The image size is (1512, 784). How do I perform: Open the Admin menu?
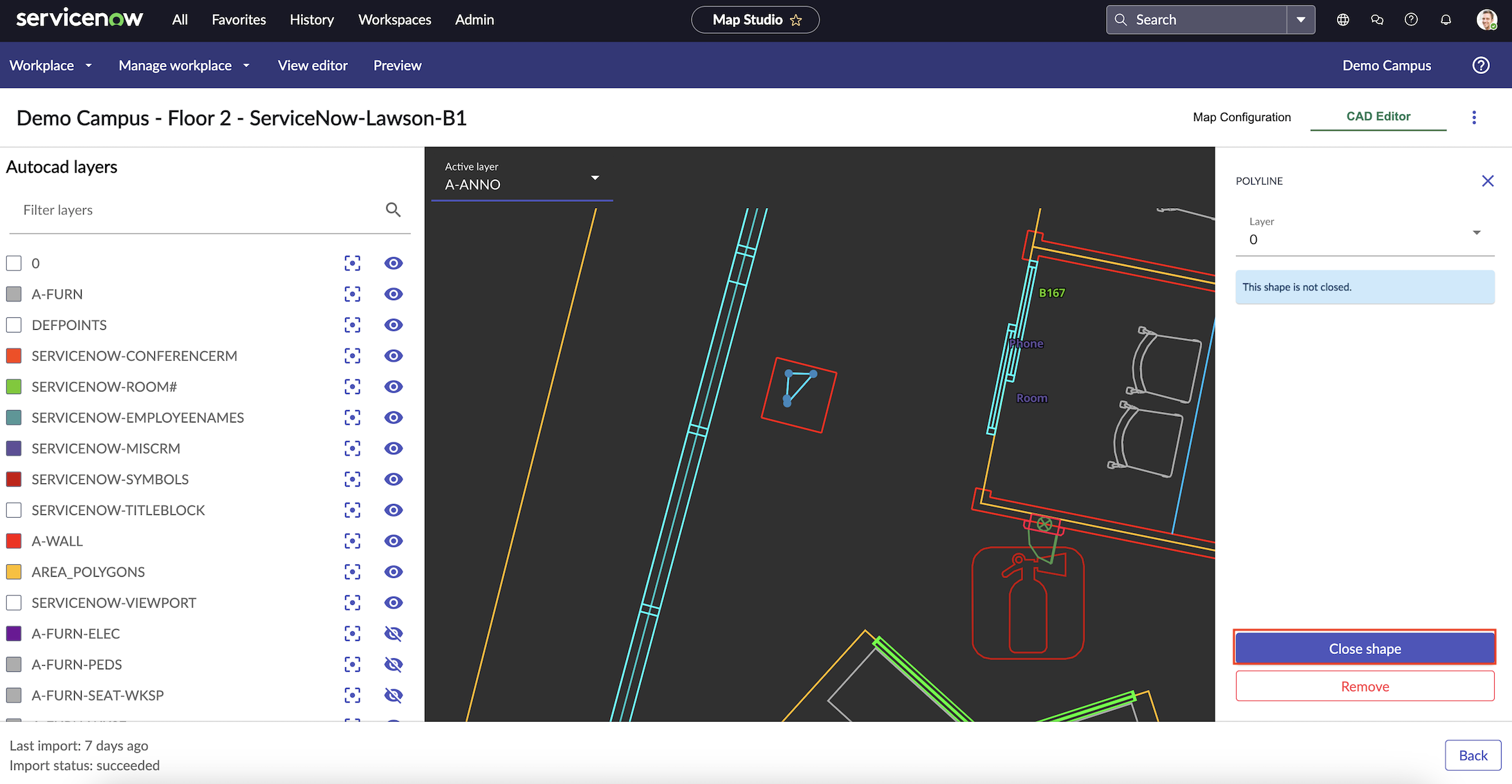pyautogui.click(x=474, y=20)
